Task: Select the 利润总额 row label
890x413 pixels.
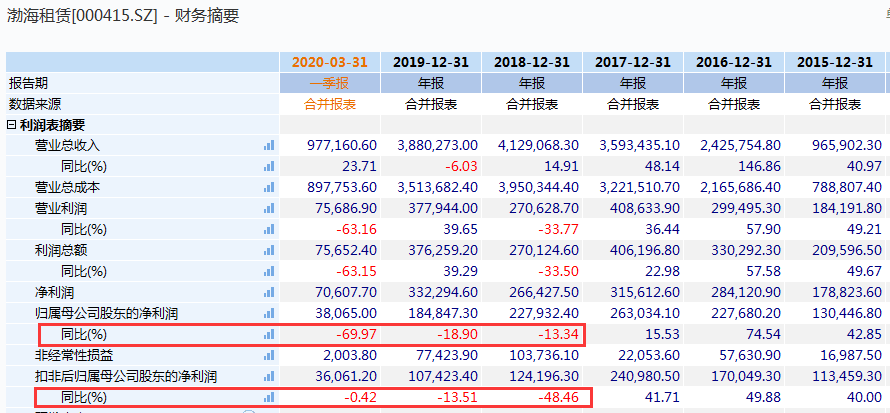Action: click(x=61, y=250)
